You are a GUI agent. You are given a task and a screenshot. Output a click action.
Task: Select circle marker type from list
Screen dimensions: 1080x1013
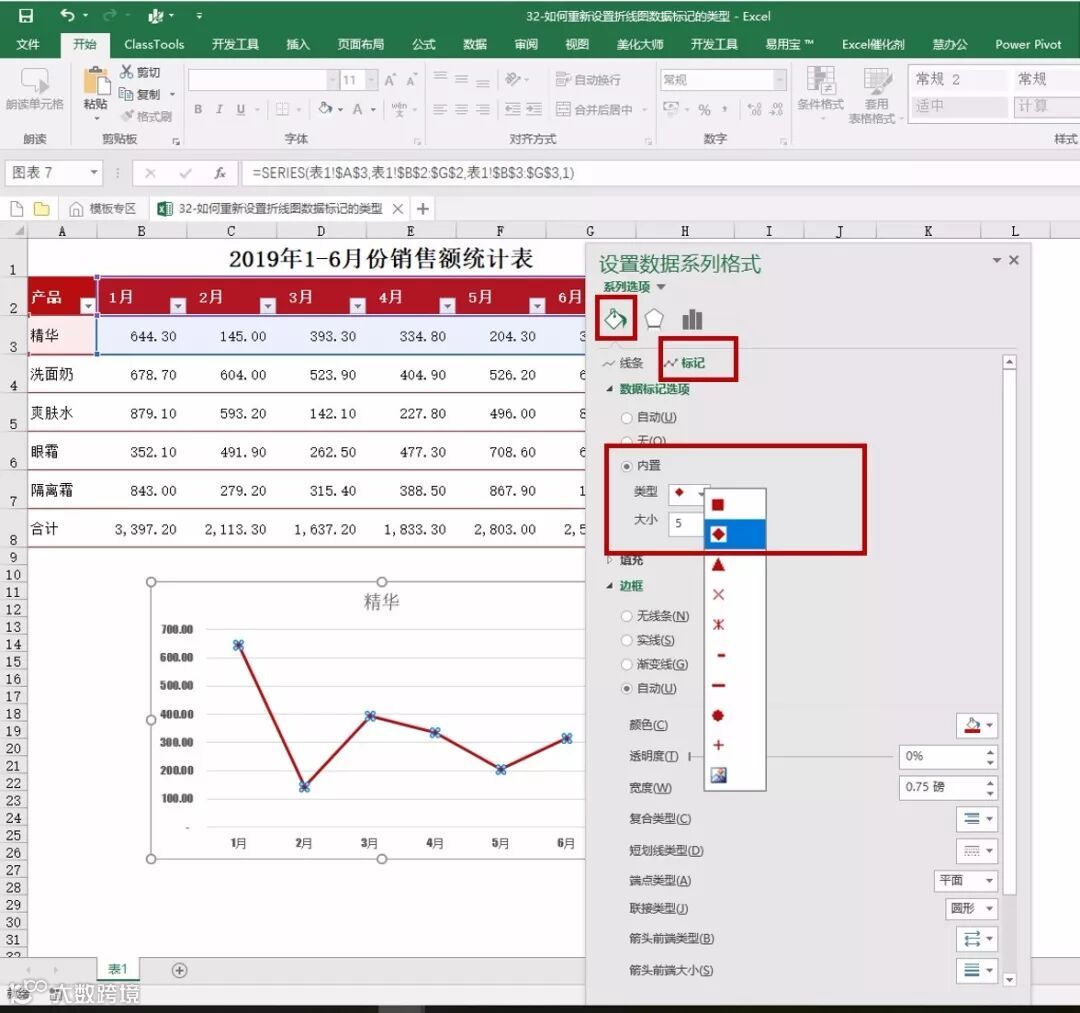click(718, 716)
